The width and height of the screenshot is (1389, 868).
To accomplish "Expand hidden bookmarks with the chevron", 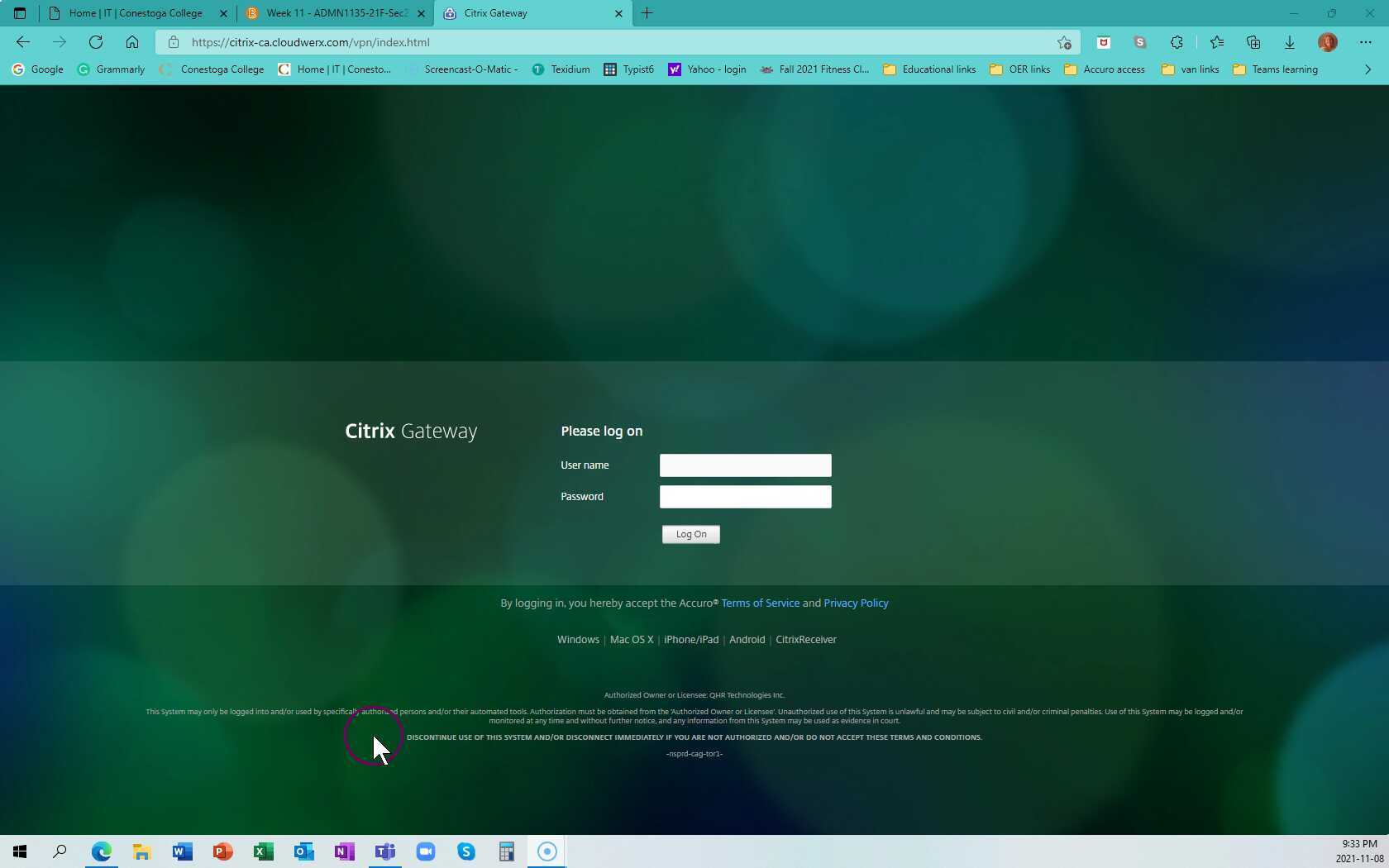I will click(x=1368, y=69).
